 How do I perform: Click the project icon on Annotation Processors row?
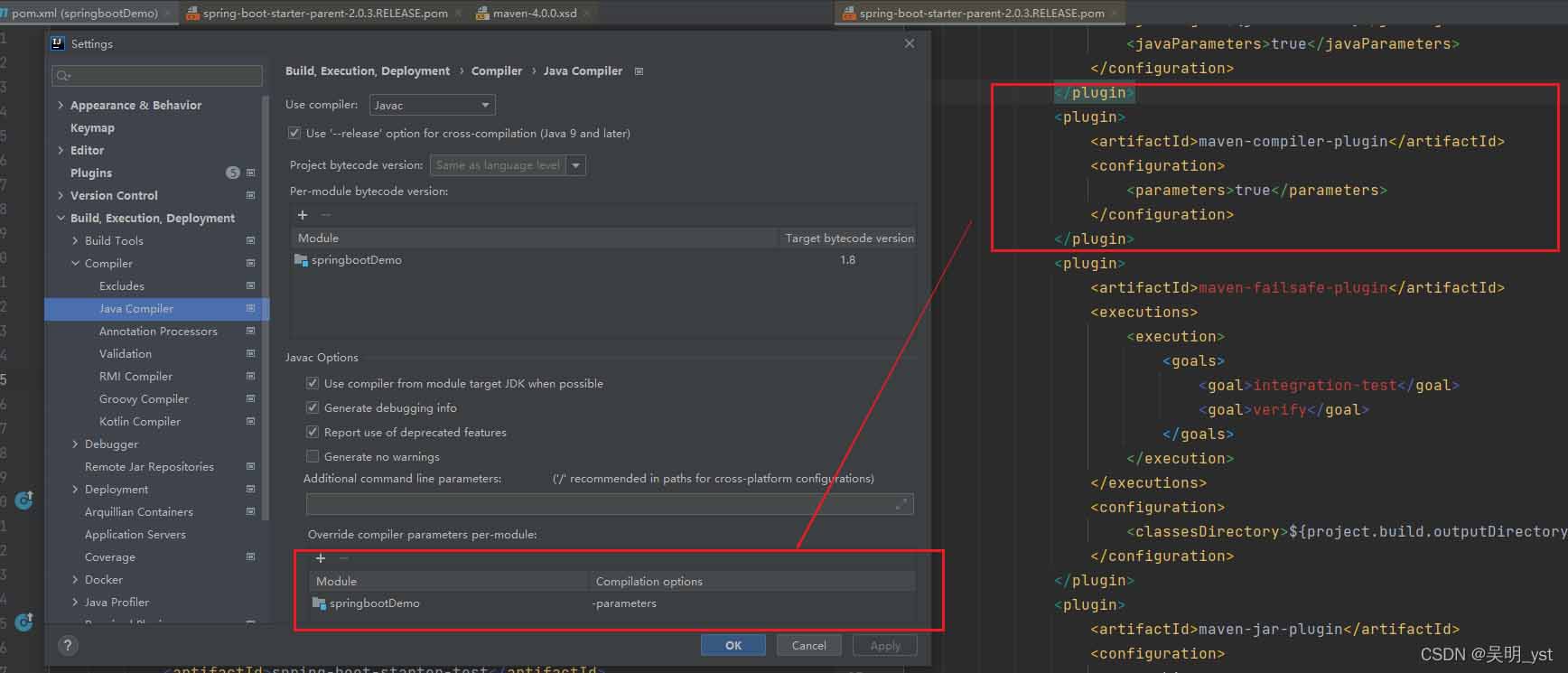(251, 331)
